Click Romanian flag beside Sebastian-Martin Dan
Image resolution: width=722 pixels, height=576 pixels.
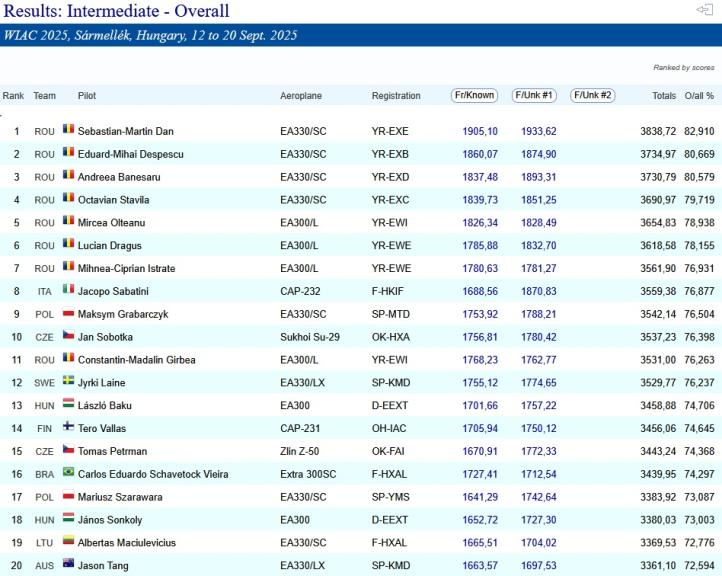click(x=68, y=131)
